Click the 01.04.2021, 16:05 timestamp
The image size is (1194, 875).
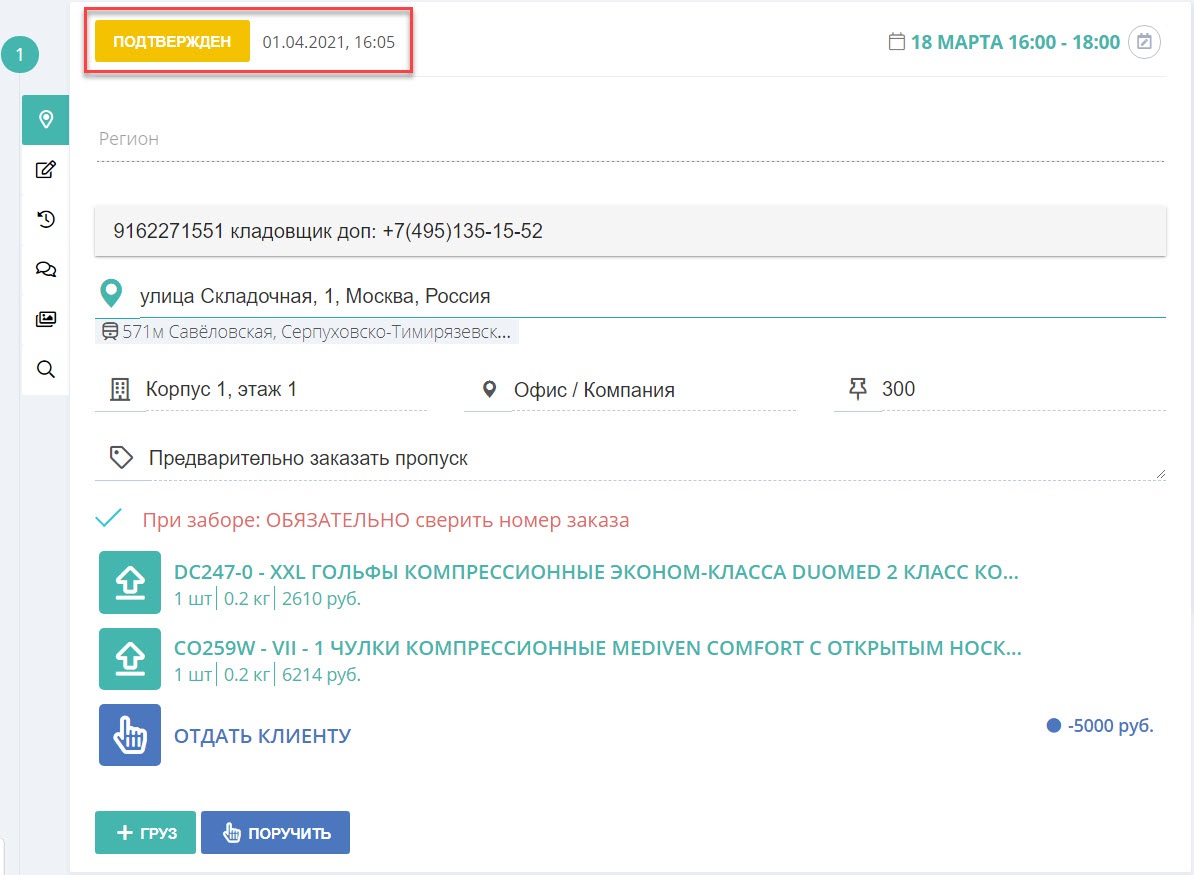(x=329, y=42)
